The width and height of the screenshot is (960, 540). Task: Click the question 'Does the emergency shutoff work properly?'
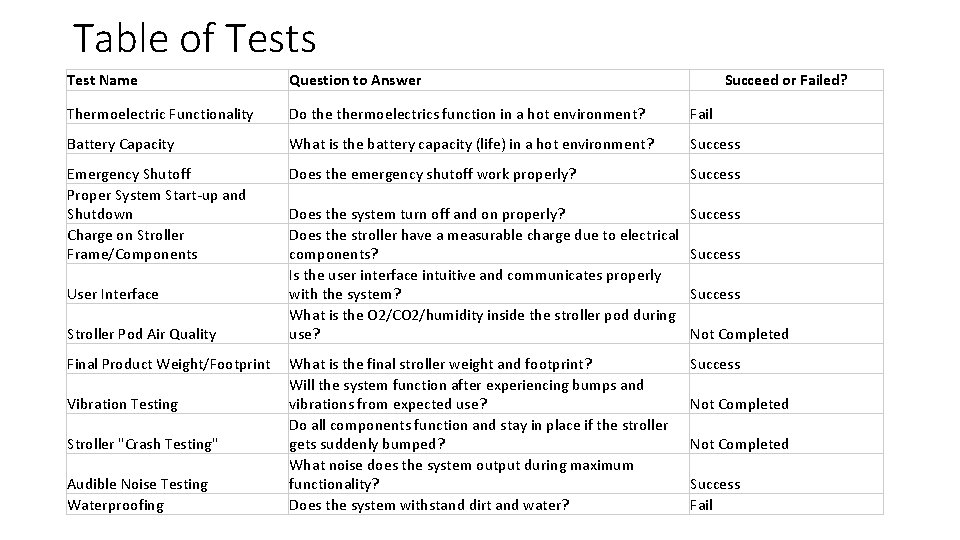pos(432,174)
